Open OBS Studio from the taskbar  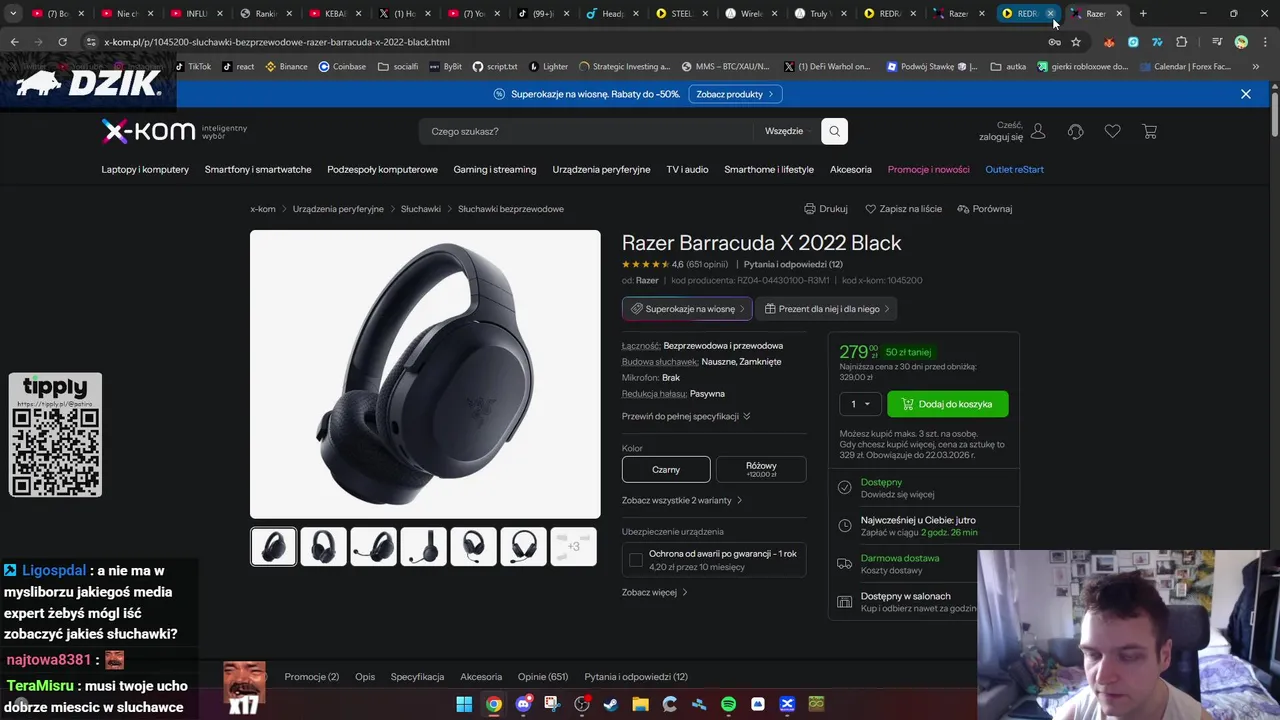(x=582, y=704)
